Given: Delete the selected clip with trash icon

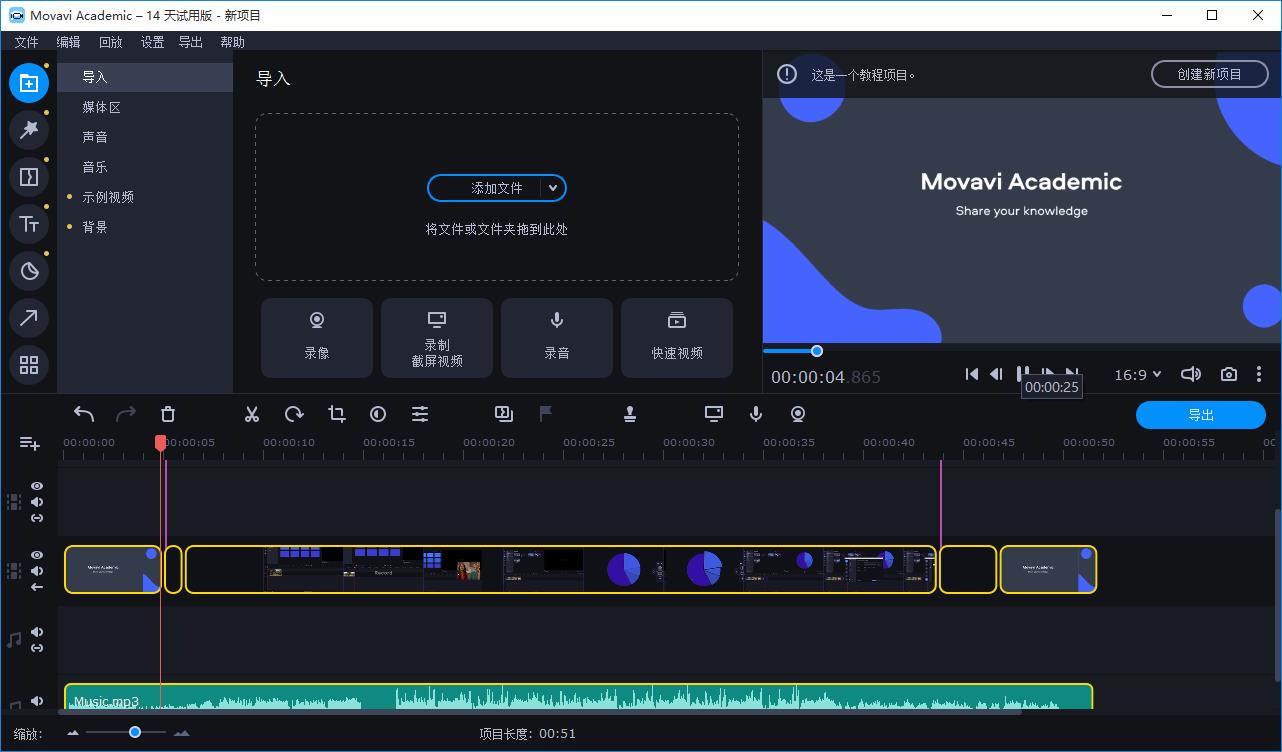Looking at the screenshot, I should (168, 414).
